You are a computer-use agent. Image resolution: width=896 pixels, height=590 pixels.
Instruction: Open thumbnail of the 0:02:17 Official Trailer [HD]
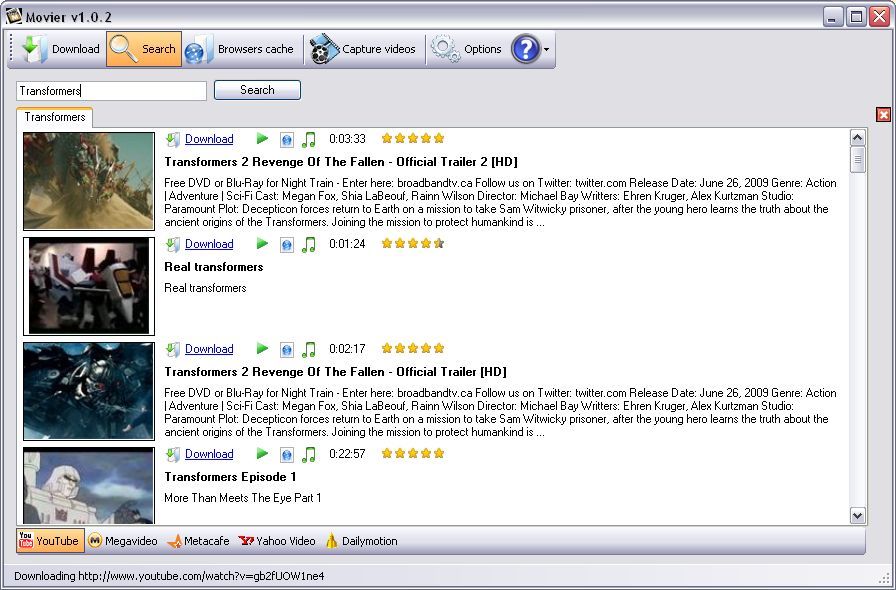click(x=89, y=392)
